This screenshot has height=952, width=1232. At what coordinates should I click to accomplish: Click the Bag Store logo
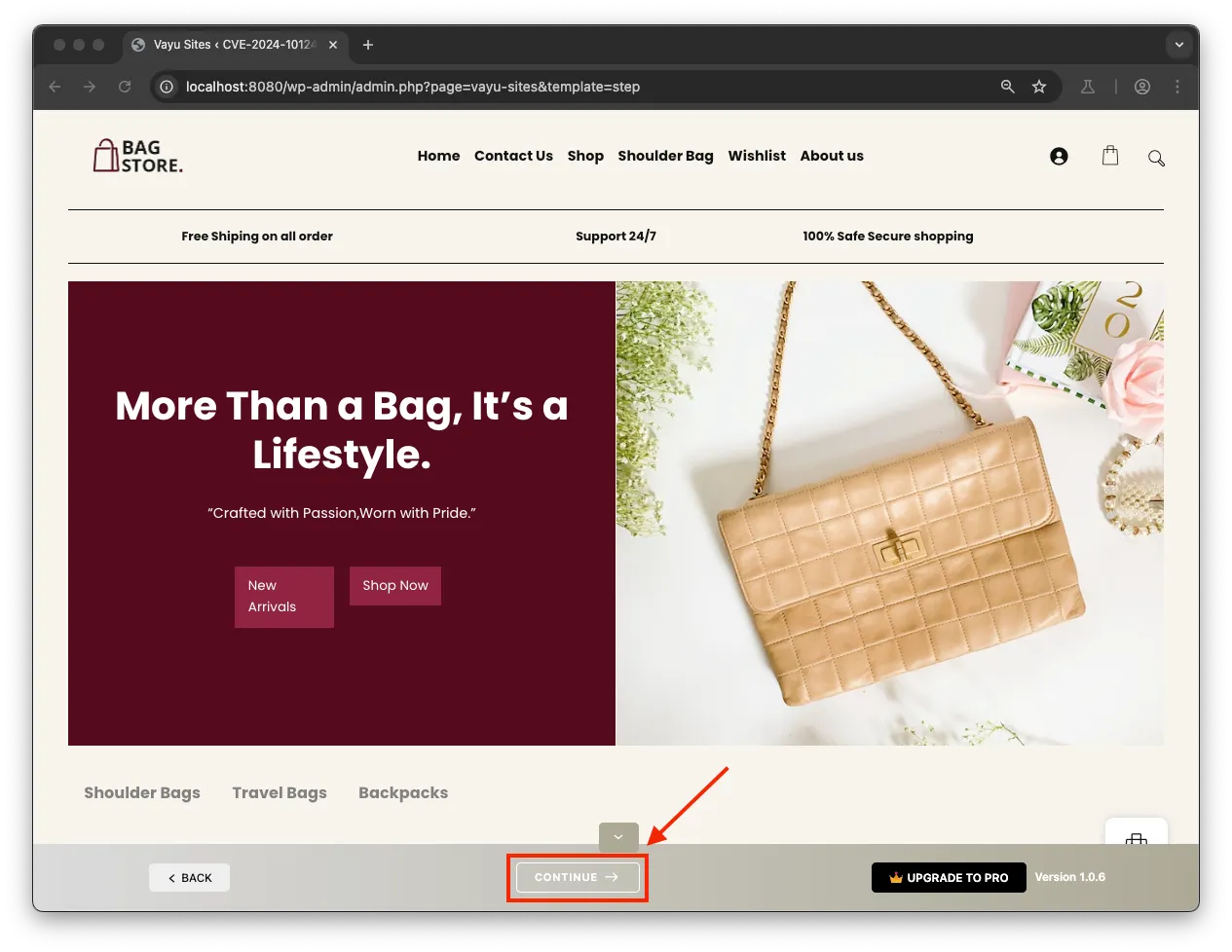[137, 156]
